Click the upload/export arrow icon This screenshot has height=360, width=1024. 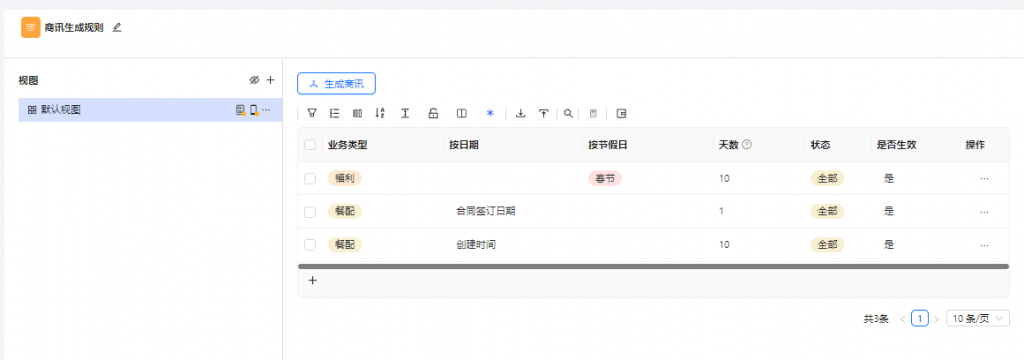(x=543, y=113)
